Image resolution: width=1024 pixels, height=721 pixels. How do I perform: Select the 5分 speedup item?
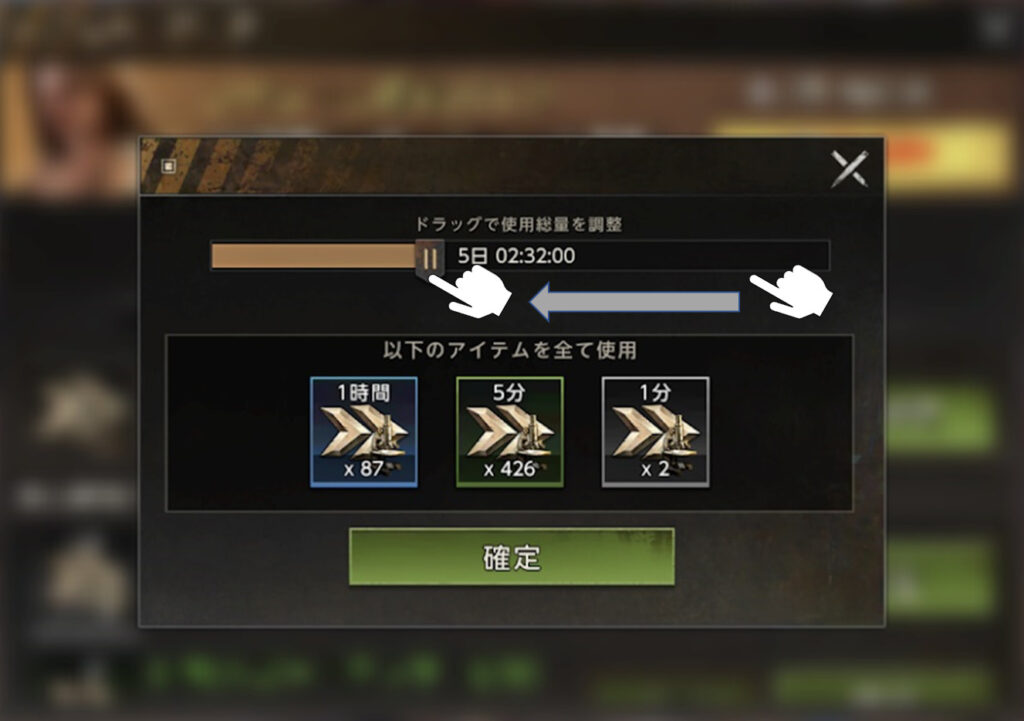coord(509,432)
